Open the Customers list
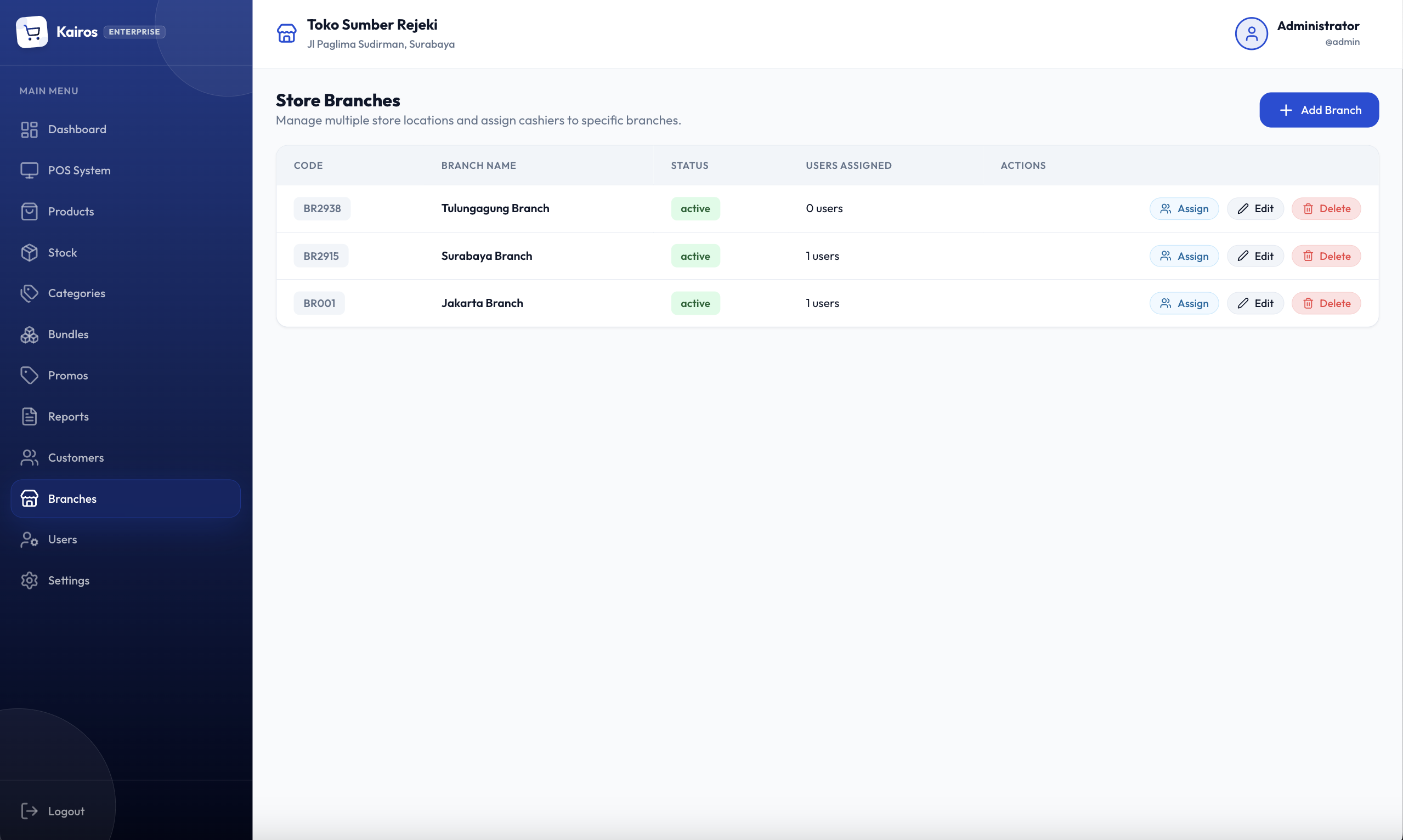Screen dimensions: 1403x840 click(x=126, y=457)
